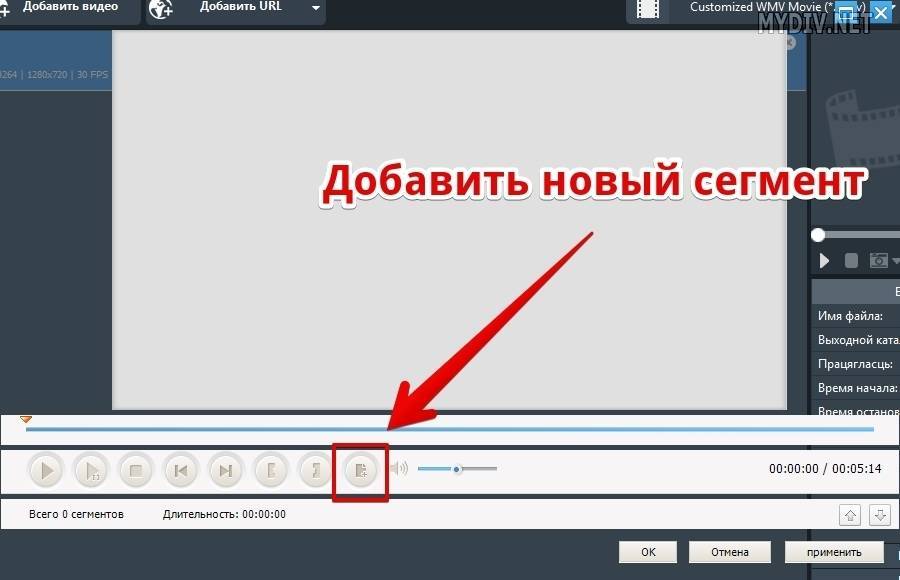Image resolution: width=900 pixels, height=580 pixels.
Task: Play the video with the Play button
Action: [x=46, y=471]
